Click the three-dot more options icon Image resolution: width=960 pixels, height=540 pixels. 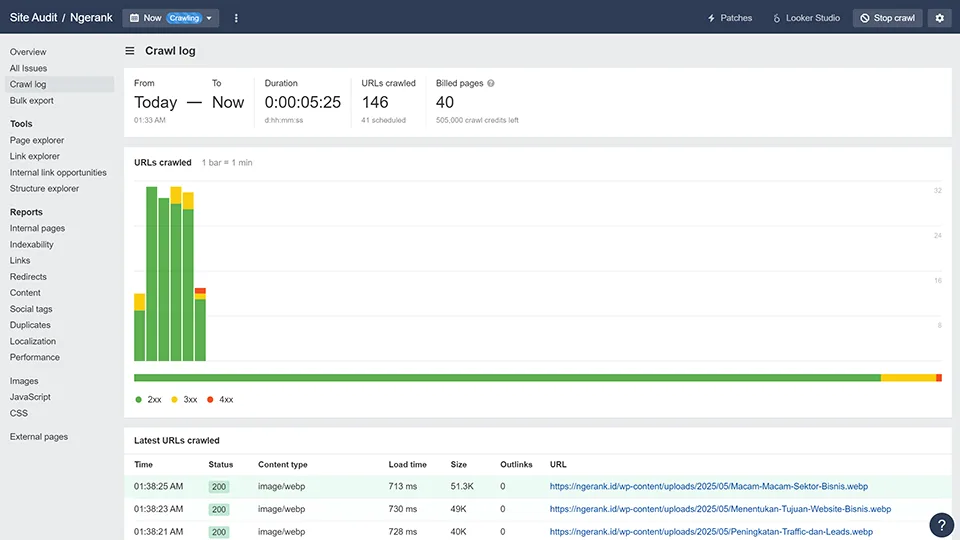(x=236, y=18)
